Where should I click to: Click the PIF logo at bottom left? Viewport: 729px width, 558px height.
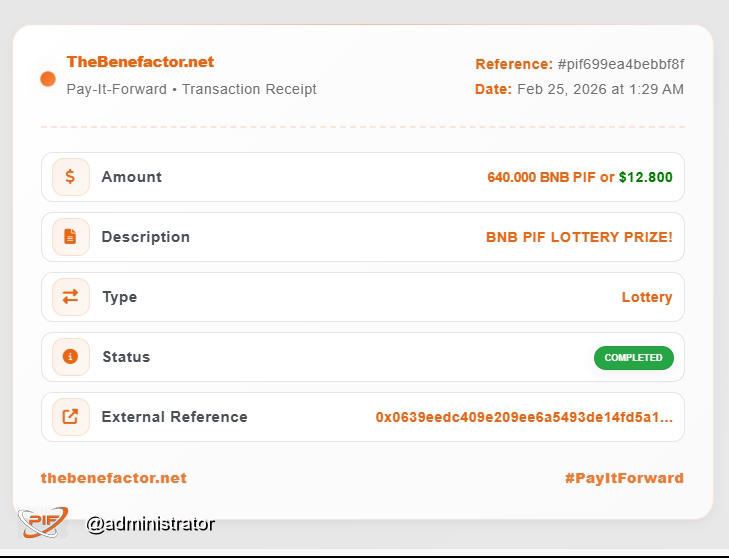click(x=43, y=522)
